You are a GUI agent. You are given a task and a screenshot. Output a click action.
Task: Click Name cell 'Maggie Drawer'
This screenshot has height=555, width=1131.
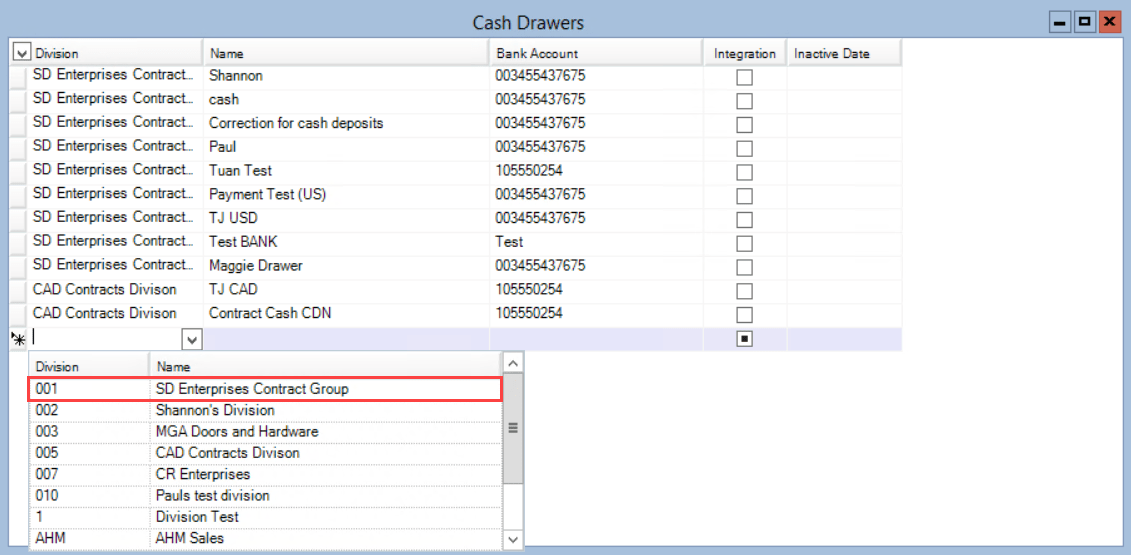coord(346,266)
